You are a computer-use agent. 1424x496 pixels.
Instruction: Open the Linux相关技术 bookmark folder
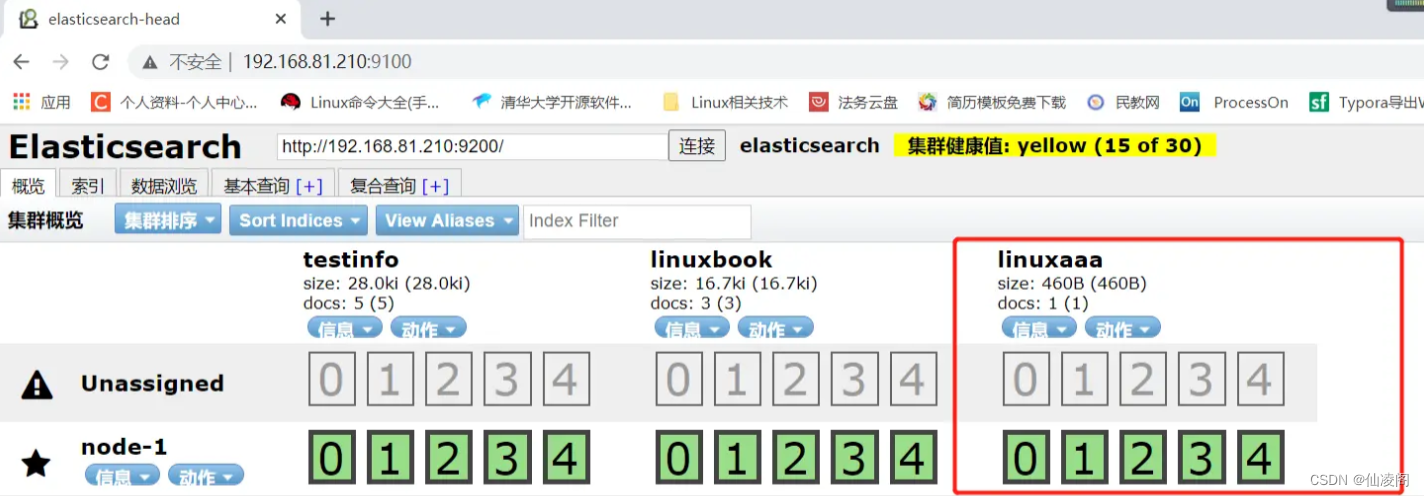point(726,102)
